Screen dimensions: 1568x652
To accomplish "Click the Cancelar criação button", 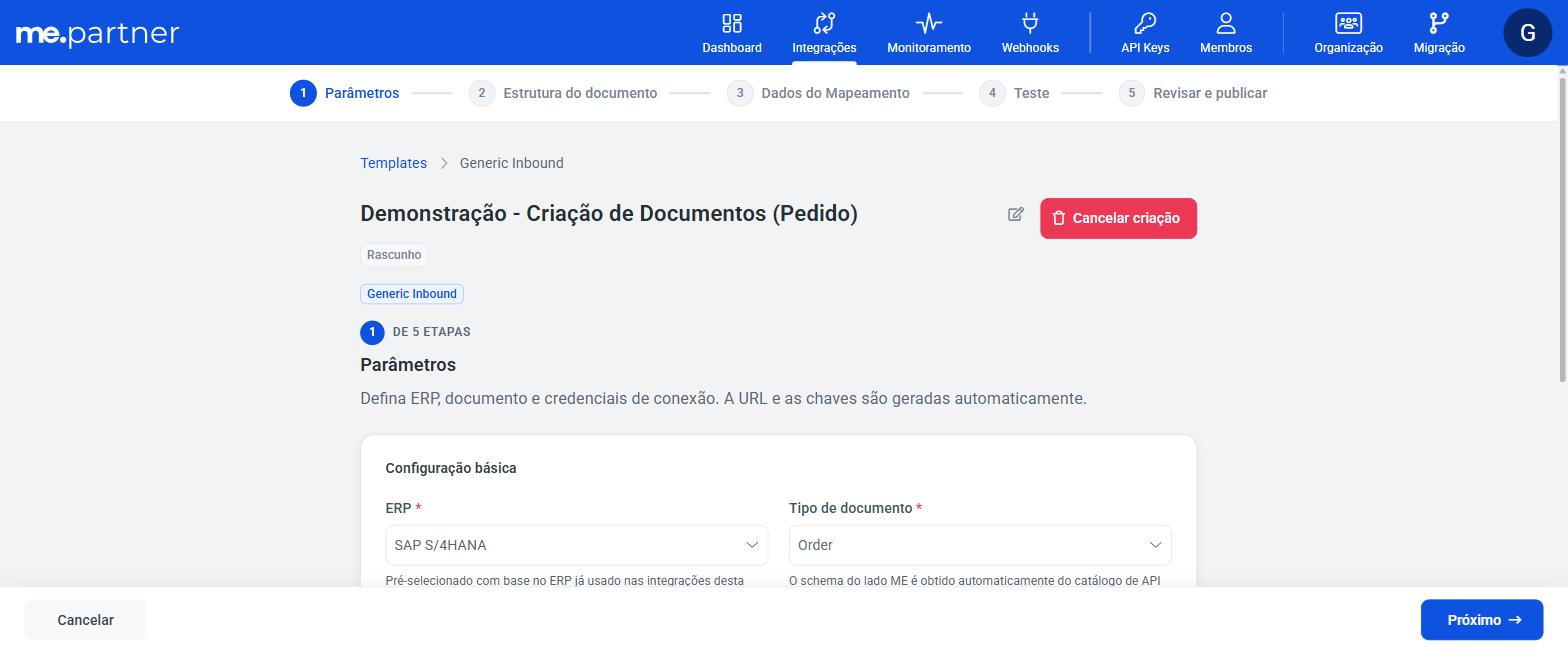I will [1118, 218].
